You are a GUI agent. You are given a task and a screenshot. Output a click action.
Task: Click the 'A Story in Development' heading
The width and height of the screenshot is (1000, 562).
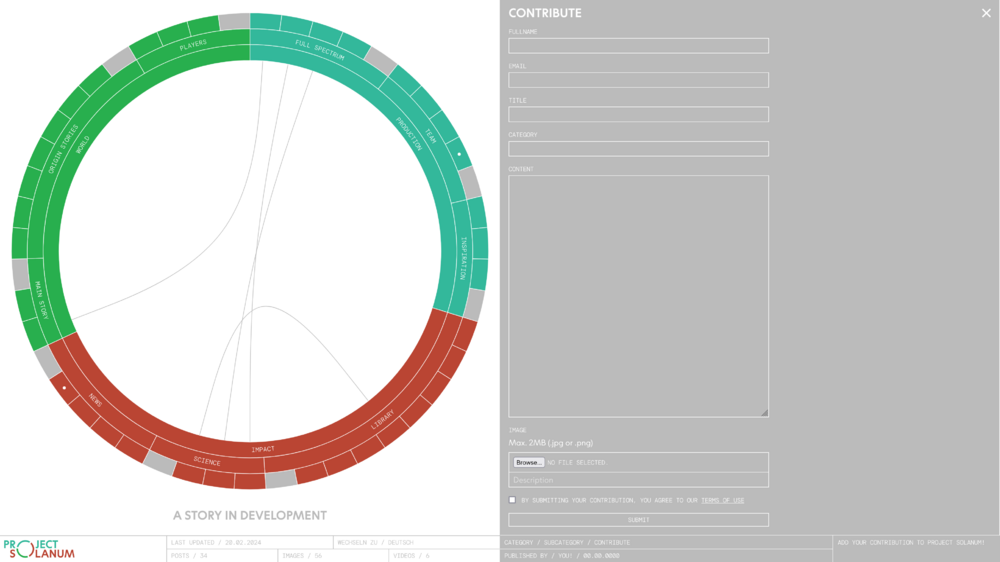point(250,515)
